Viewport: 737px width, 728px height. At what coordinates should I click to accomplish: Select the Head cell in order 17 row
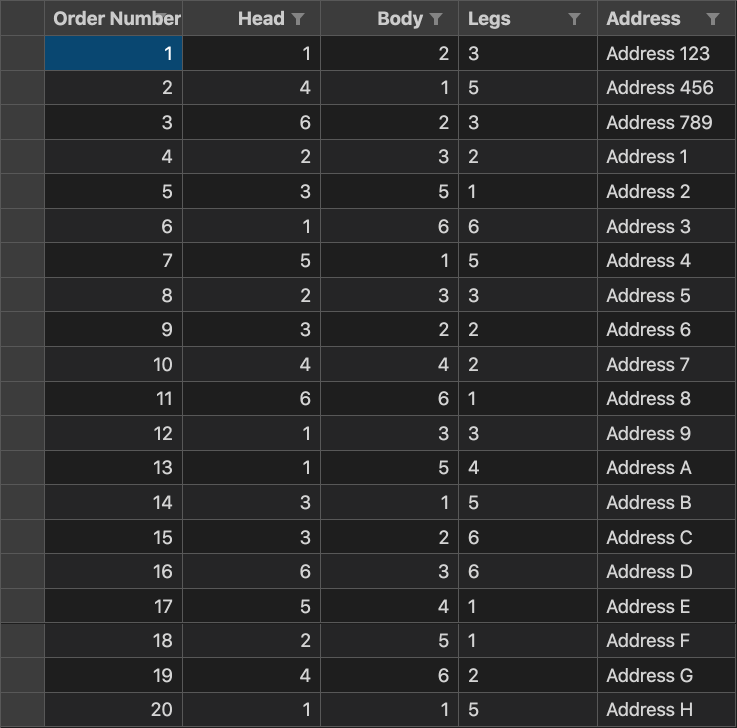click(x=251, y=606)
